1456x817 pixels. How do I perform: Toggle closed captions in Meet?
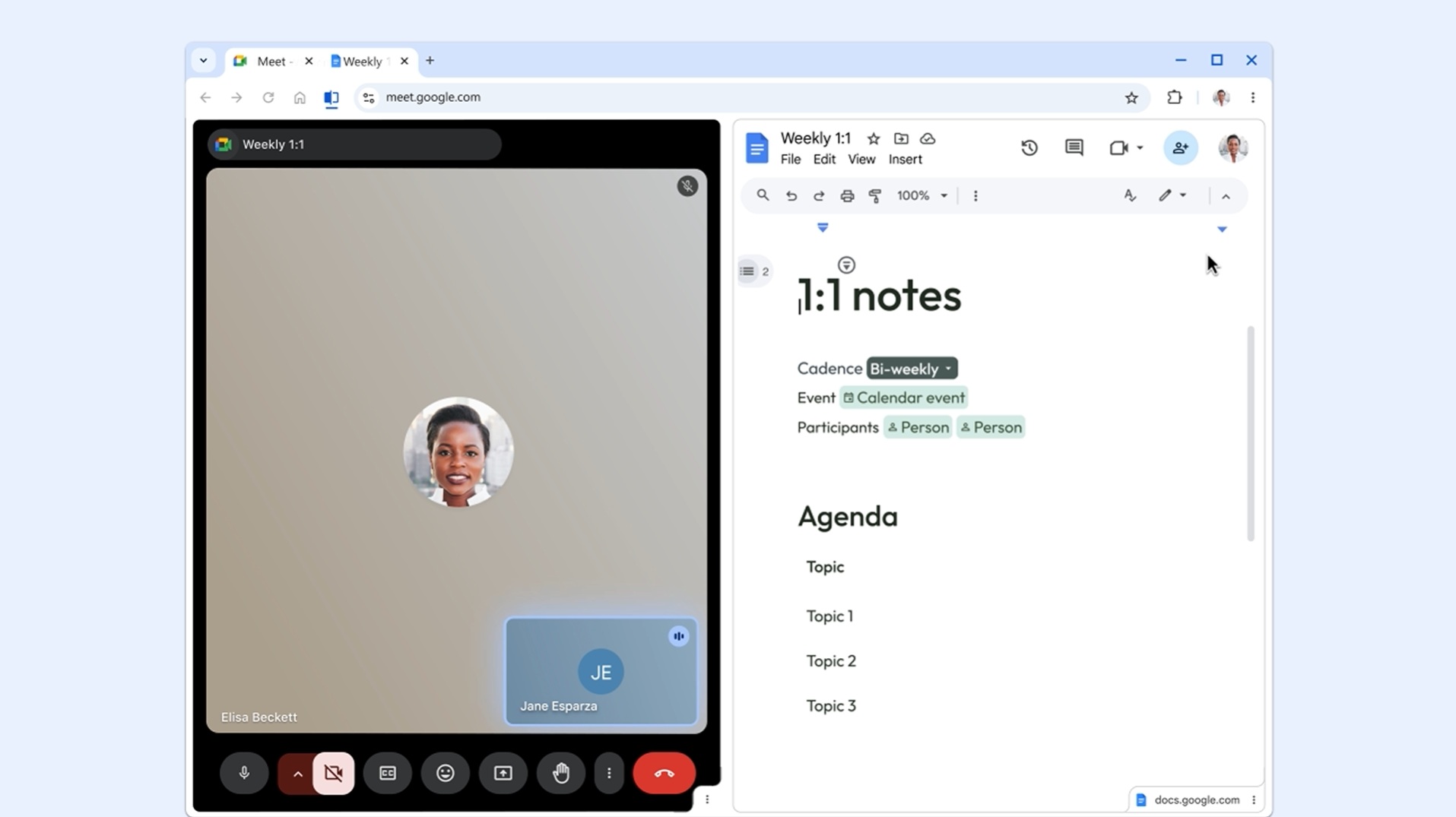tap(388, 773)
